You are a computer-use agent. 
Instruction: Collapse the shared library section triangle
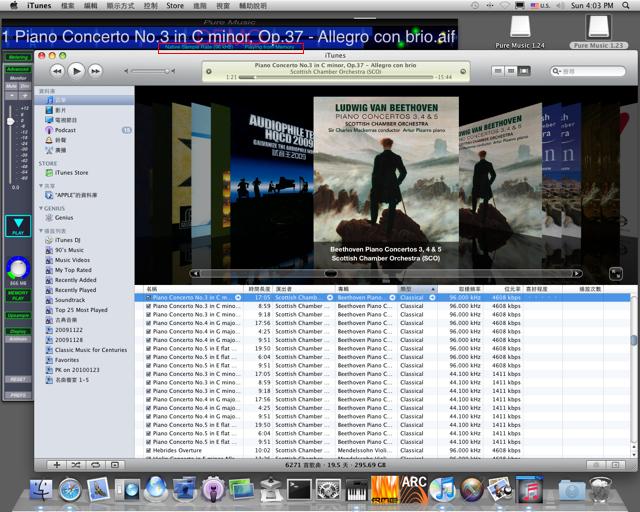[41, 186]
